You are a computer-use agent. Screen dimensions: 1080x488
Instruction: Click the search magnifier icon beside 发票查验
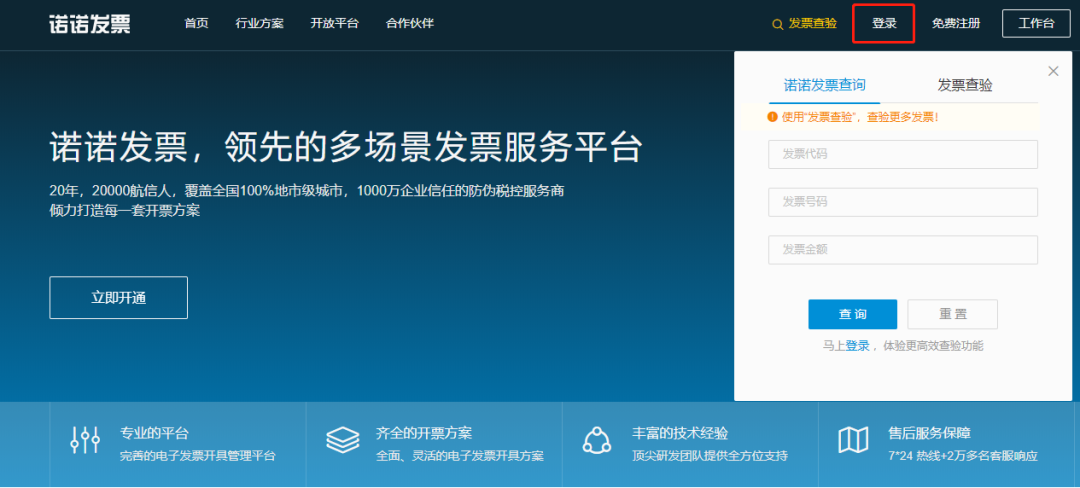click(778, 24)
